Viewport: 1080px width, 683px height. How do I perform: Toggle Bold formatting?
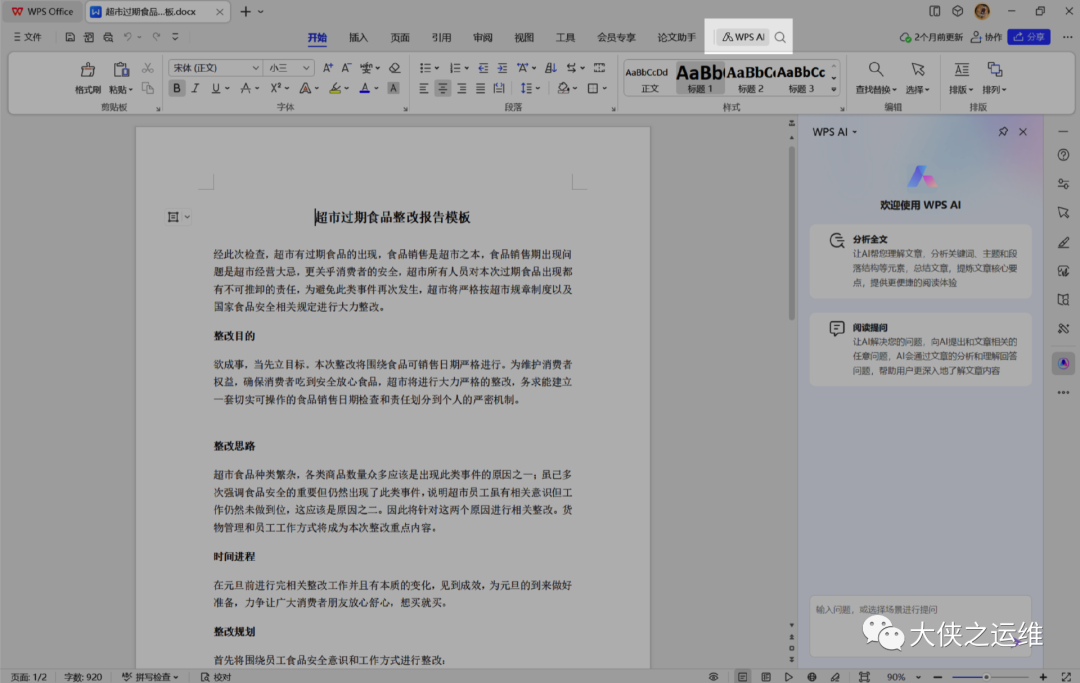[x=177, y=88]
